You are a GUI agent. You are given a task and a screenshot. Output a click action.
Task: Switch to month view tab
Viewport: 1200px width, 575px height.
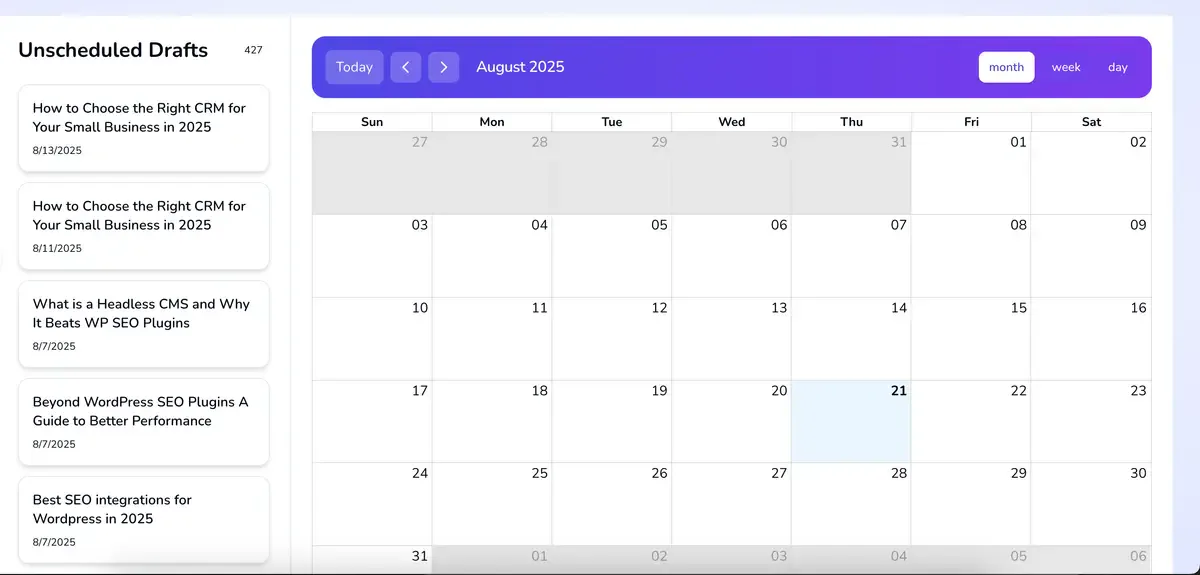click(x=1006, y=67)
